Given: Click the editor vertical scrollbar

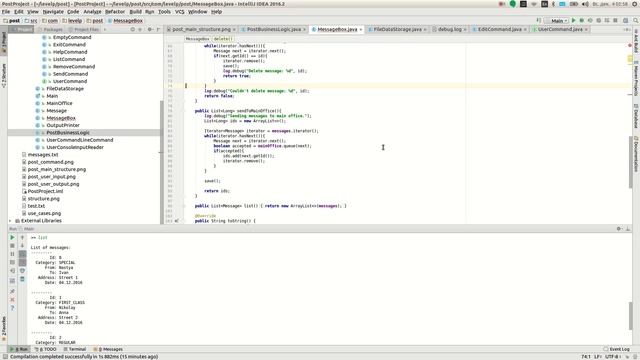Looking at the screenshot, I should (x=630, y=162).
